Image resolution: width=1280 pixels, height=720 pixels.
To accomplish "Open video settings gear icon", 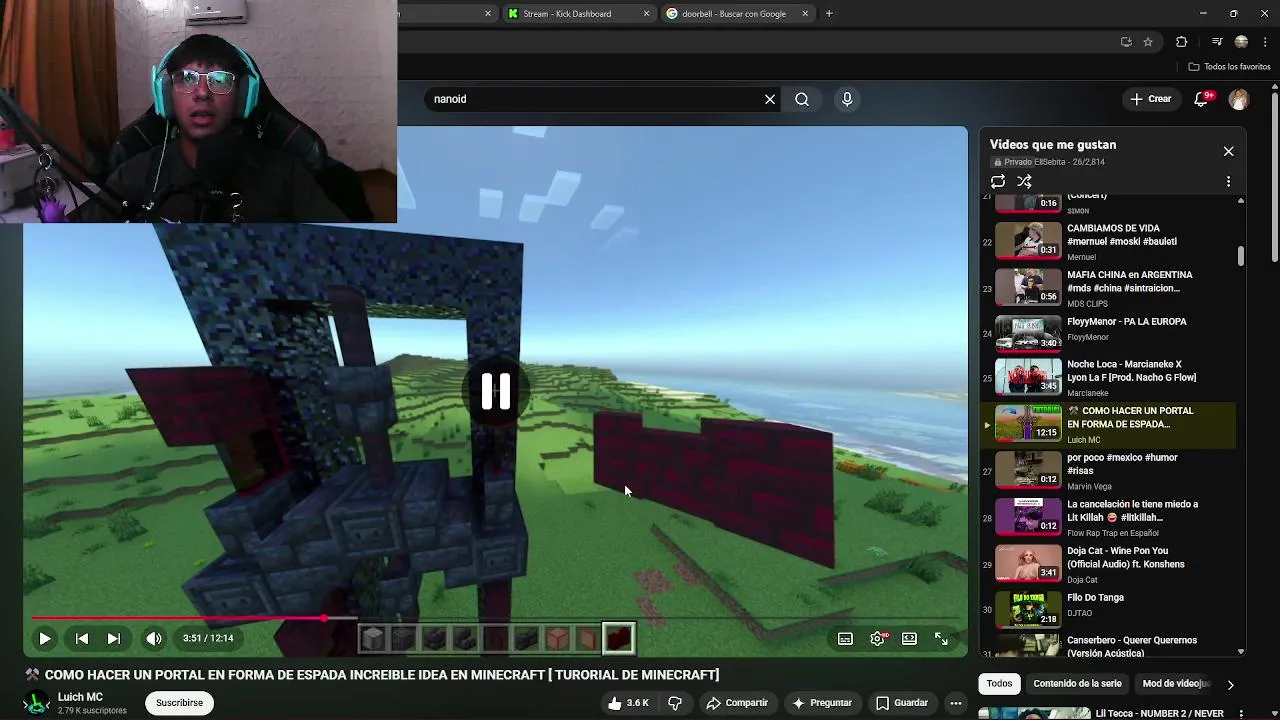I will (877, 639).
